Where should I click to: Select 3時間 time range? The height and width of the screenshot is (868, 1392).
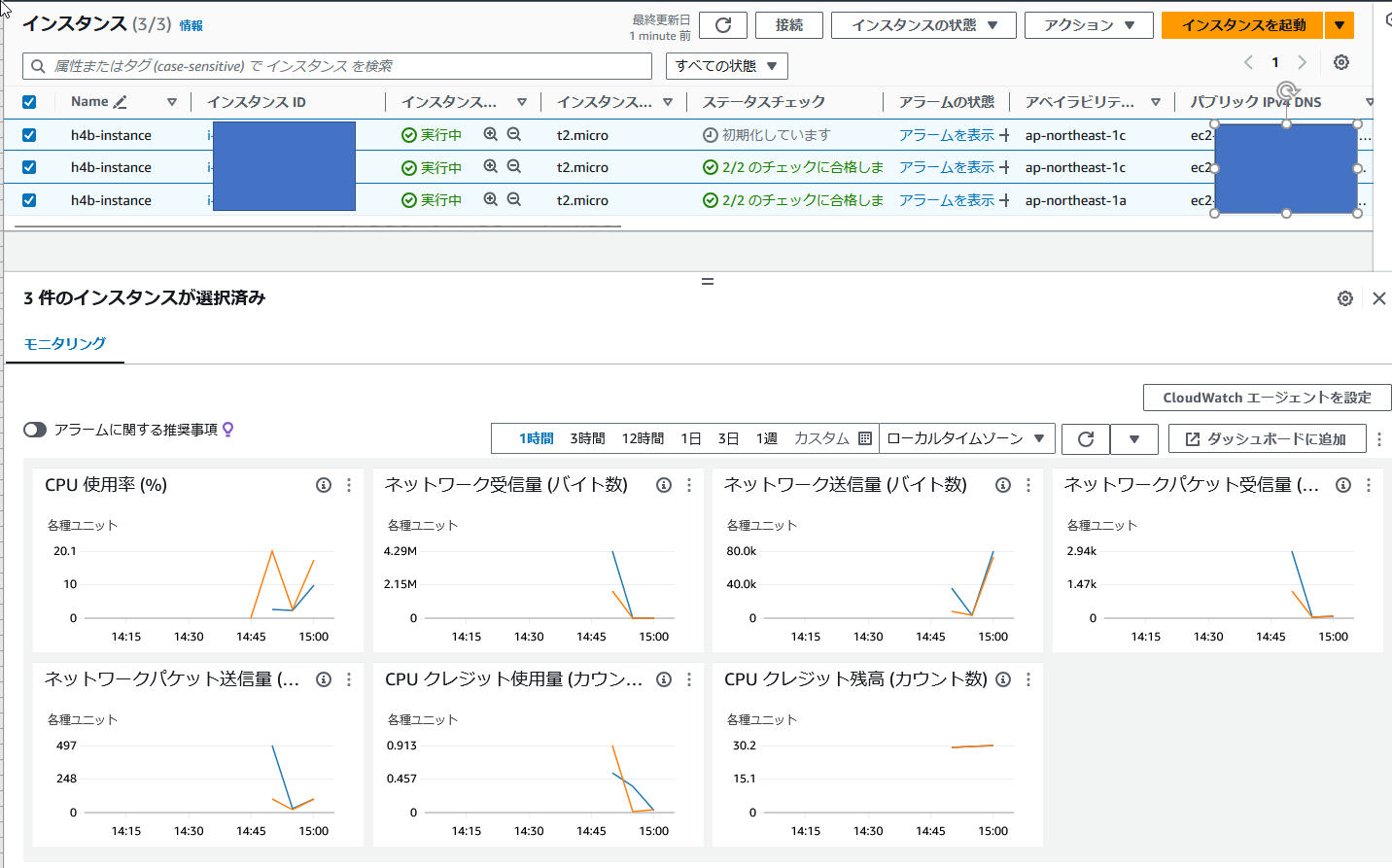tap(587, 439)
